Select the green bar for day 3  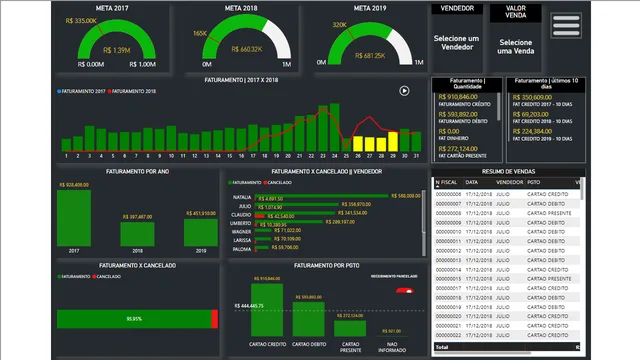89,138
